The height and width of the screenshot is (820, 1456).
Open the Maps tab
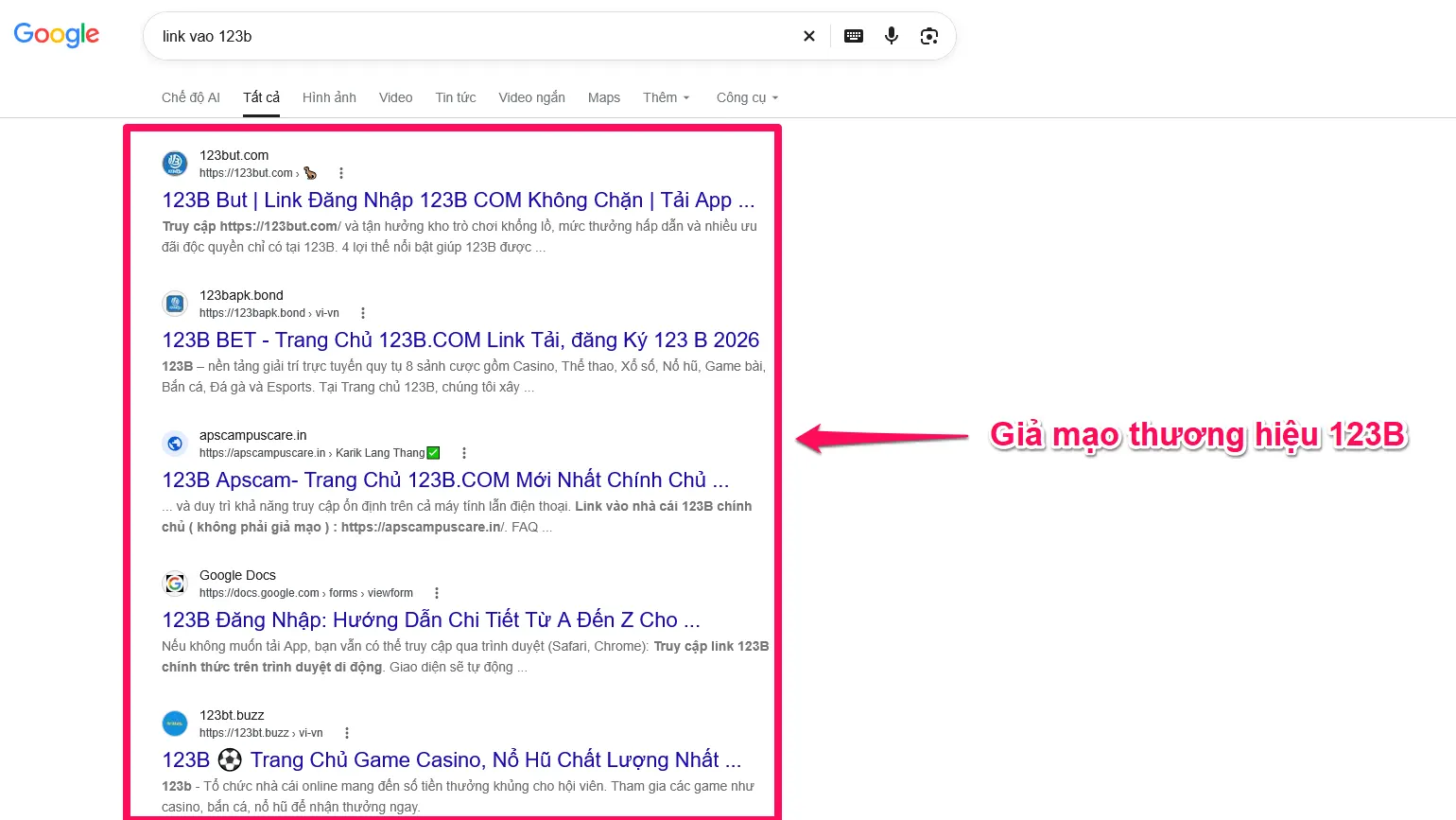point(604,97)
